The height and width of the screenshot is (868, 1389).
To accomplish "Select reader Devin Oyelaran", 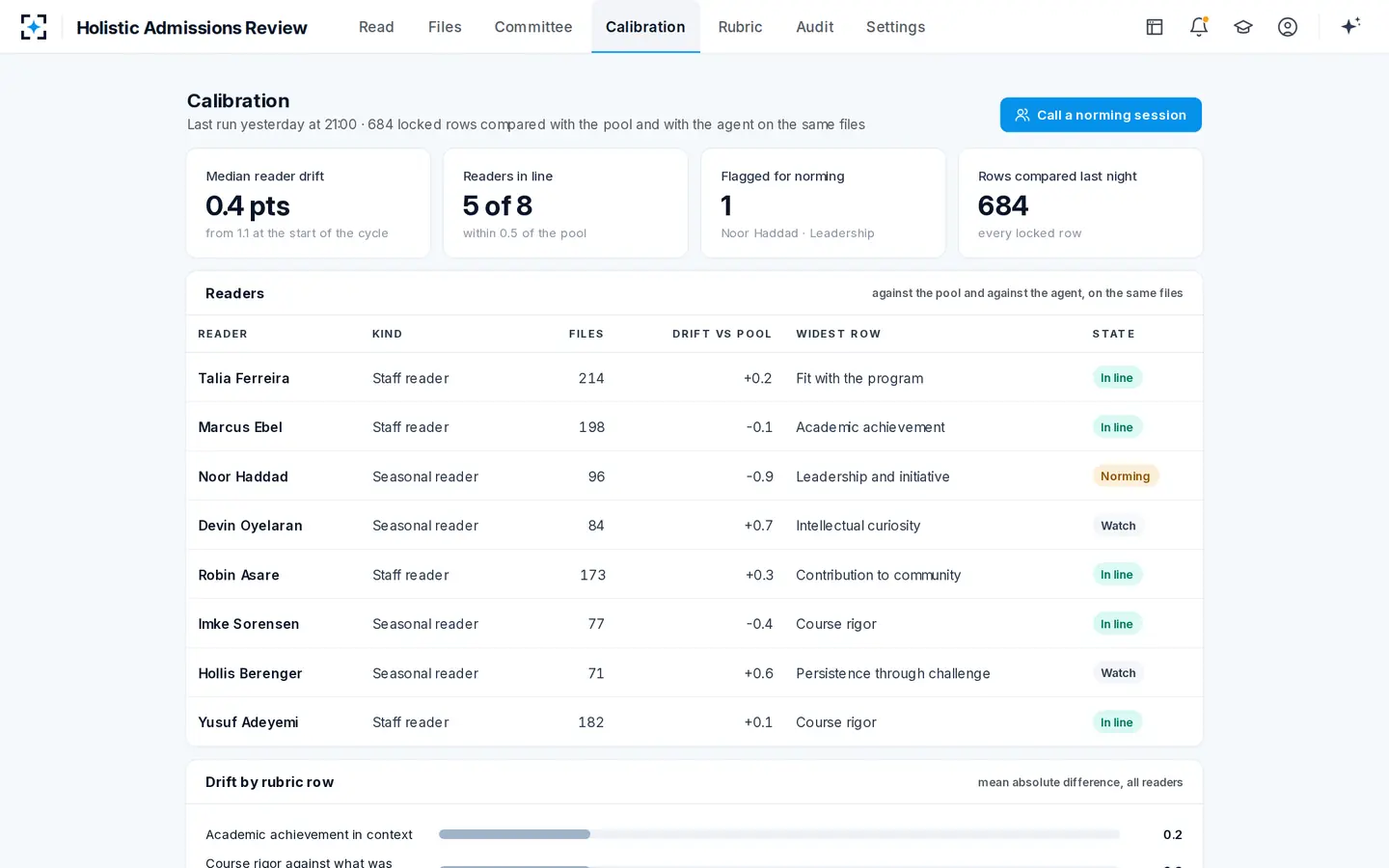I will coord(251,526).
